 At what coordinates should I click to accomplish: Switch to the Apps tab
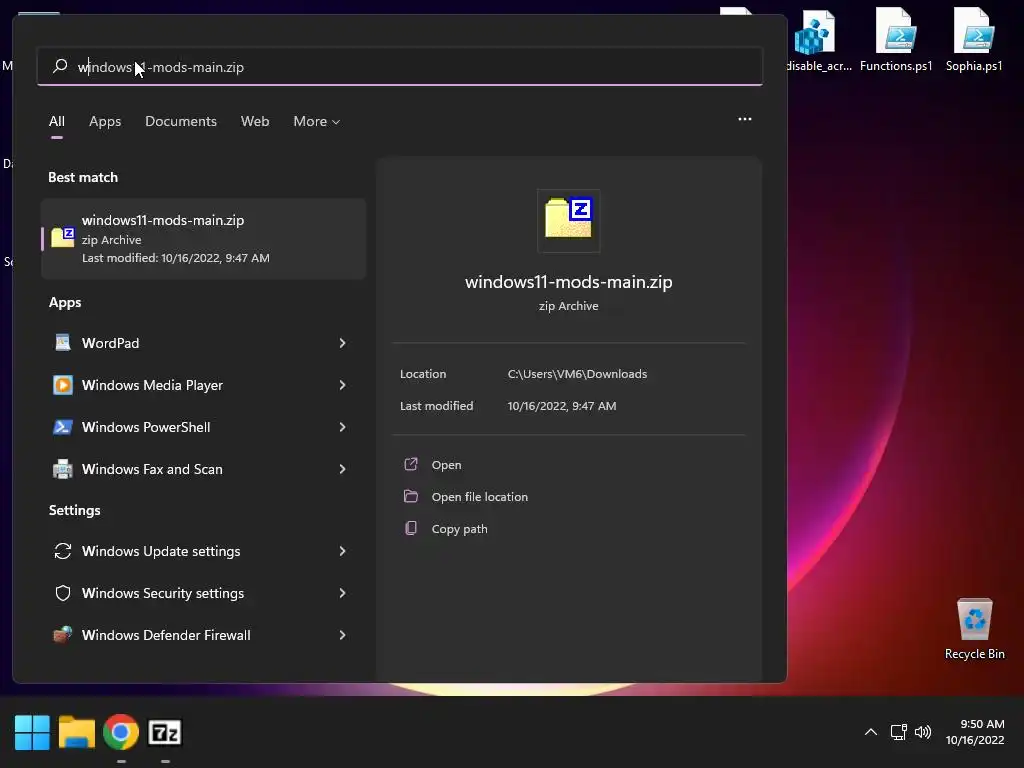tap(105, 121)
